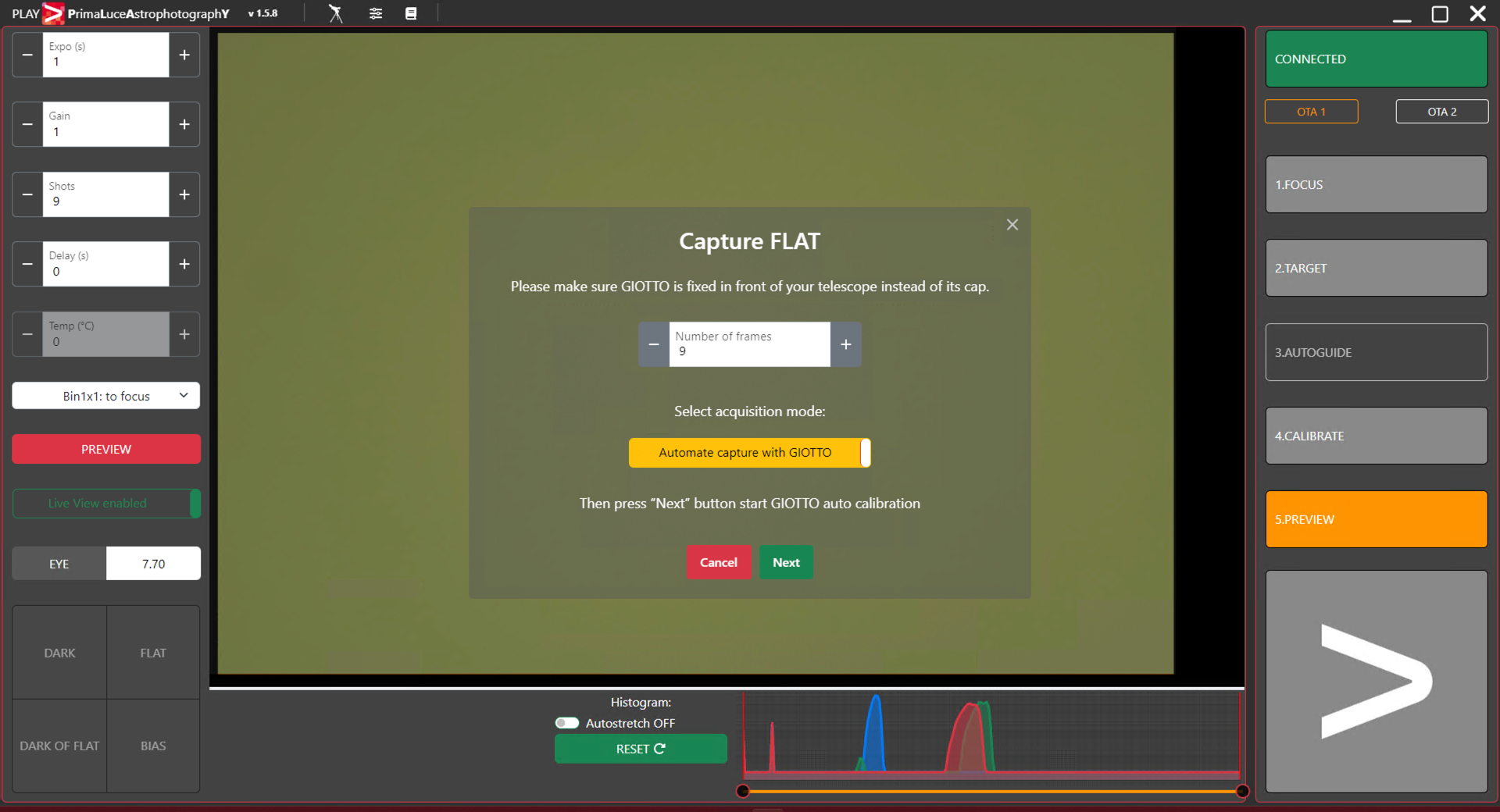The height and width of the screenshot is (812, 1500).
Task: Select the DARK OF FLAT tile
Action: point(59,746)
